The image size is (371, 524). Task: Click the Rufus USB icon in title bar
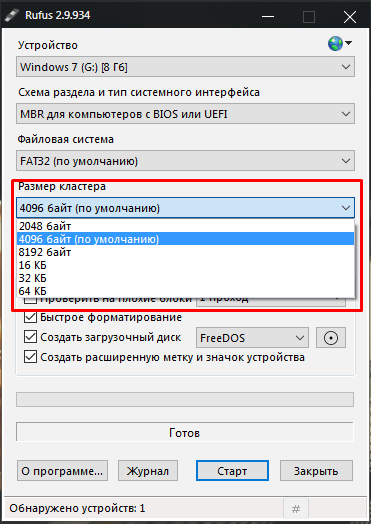12,16
